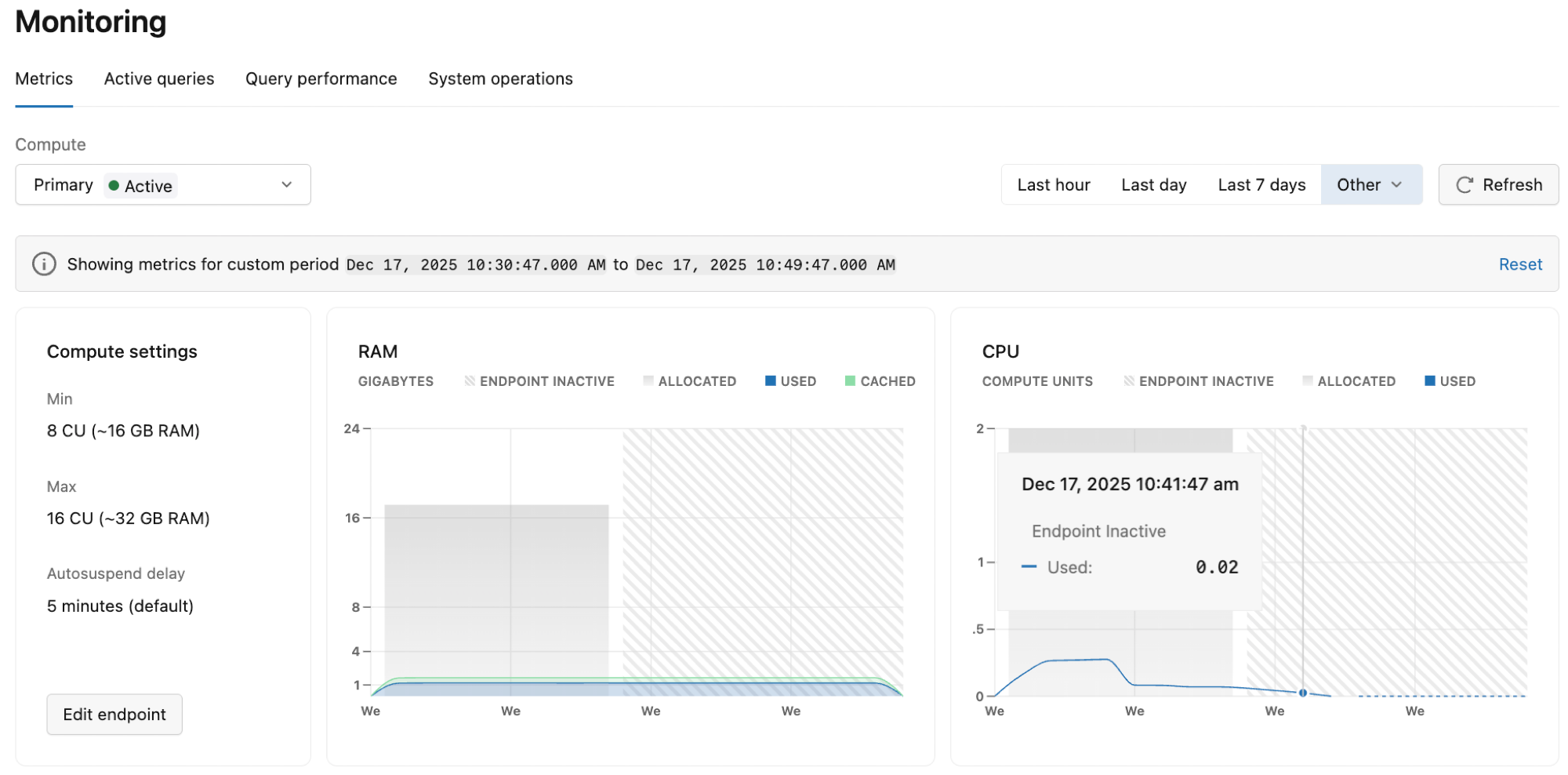Click the ALLOCATED legend icon in the CPU chart
This screenshot has width=1568, height=775.
tap(1306, 381)
